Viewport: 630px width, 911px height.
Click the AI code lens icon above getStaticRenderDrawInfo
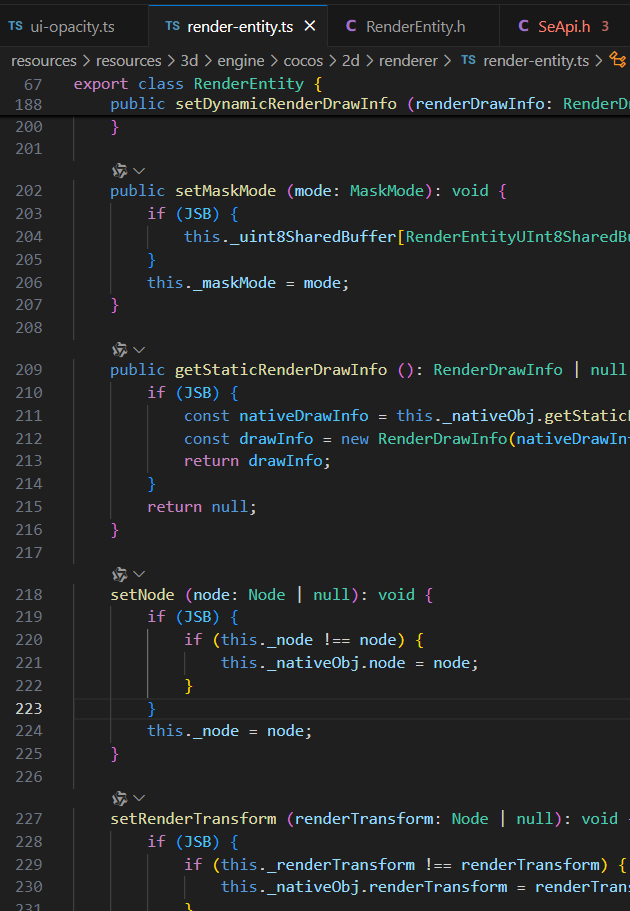[x=120, y=350]
